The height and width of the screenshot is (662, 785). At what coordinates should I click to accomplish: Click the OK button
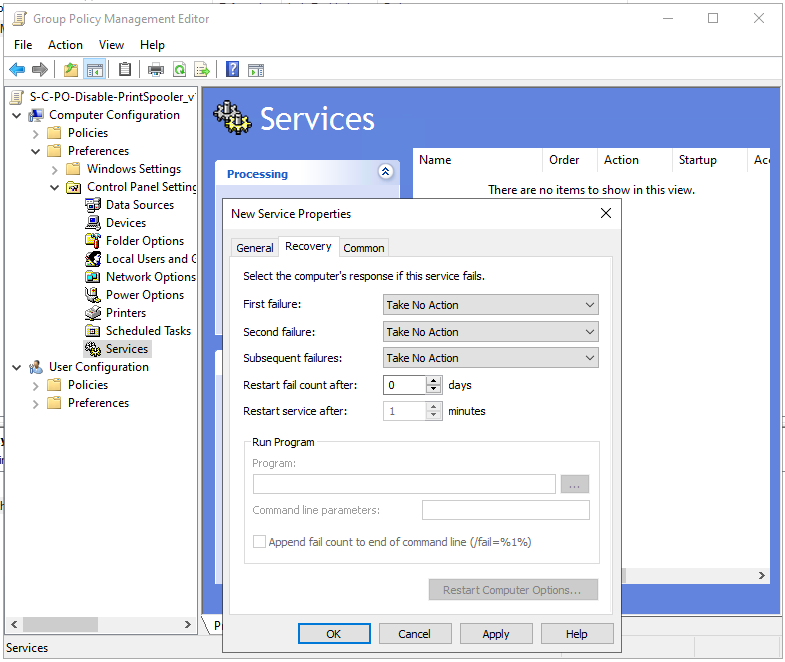coord(334,634)
